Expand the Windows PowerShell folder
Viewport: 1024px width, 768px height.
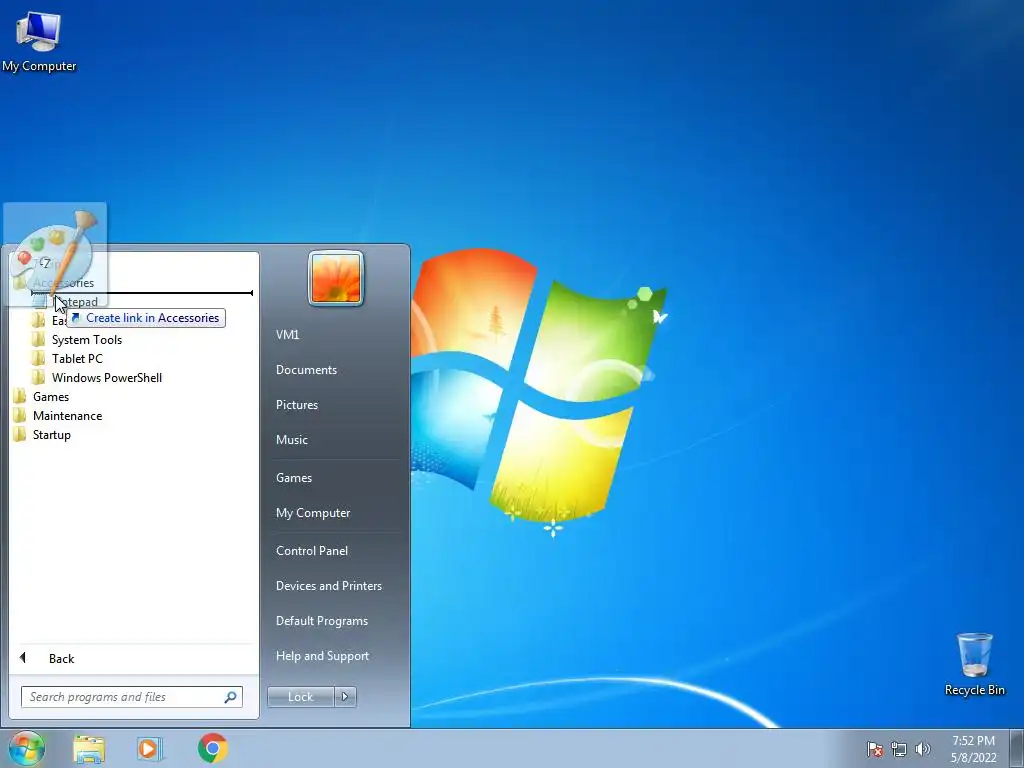106,377
